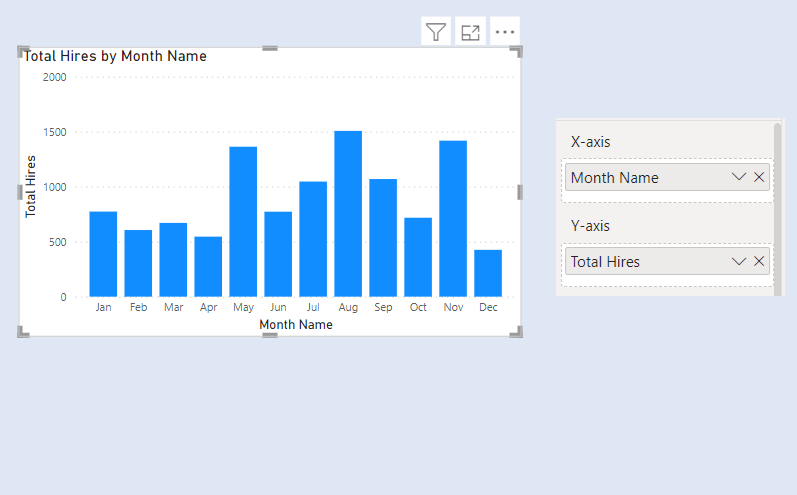The height and width of the screenshot is (495, 797).
Task: Select the Nov bar in chart
Action: [x=453, y=219]
